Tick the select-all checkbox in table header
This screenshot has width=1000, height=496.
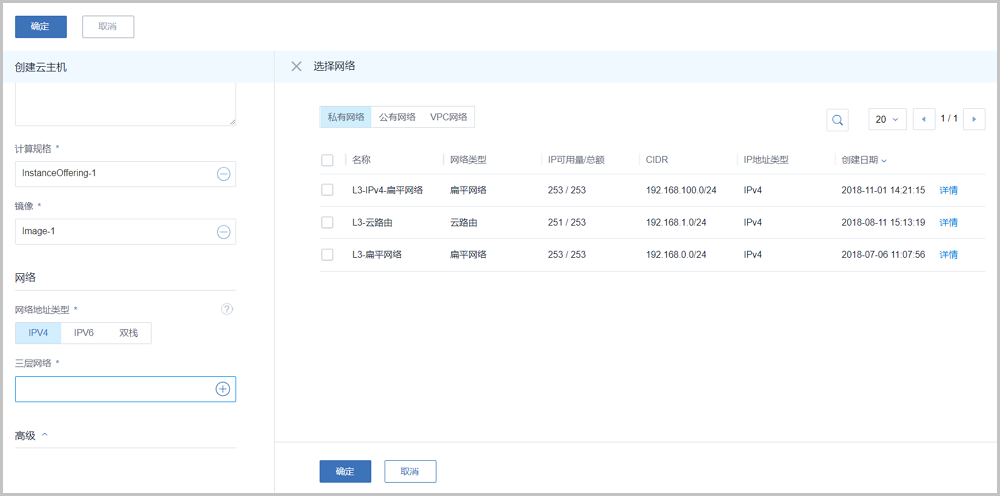point(327,160)
